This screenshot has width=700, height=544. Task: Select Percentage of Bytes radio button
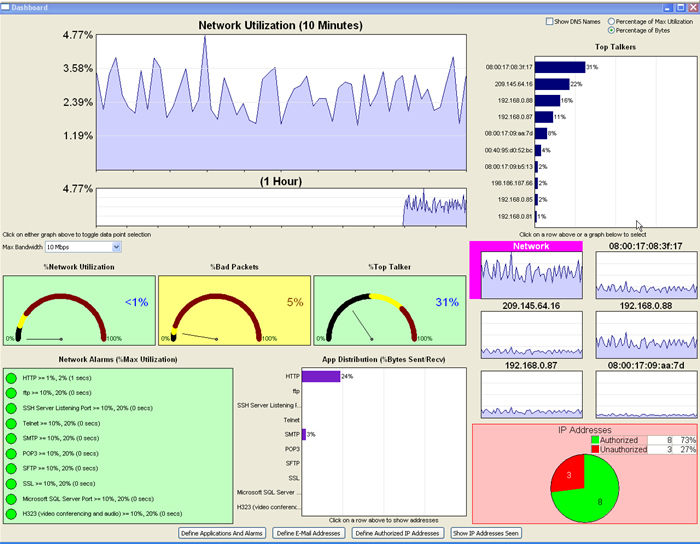coord(612,31)
